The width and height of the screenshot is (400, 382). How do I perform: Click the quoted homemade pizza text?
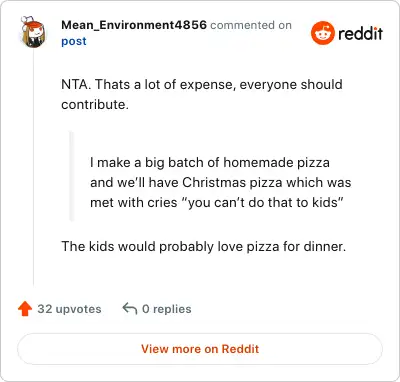click(221, 182)
